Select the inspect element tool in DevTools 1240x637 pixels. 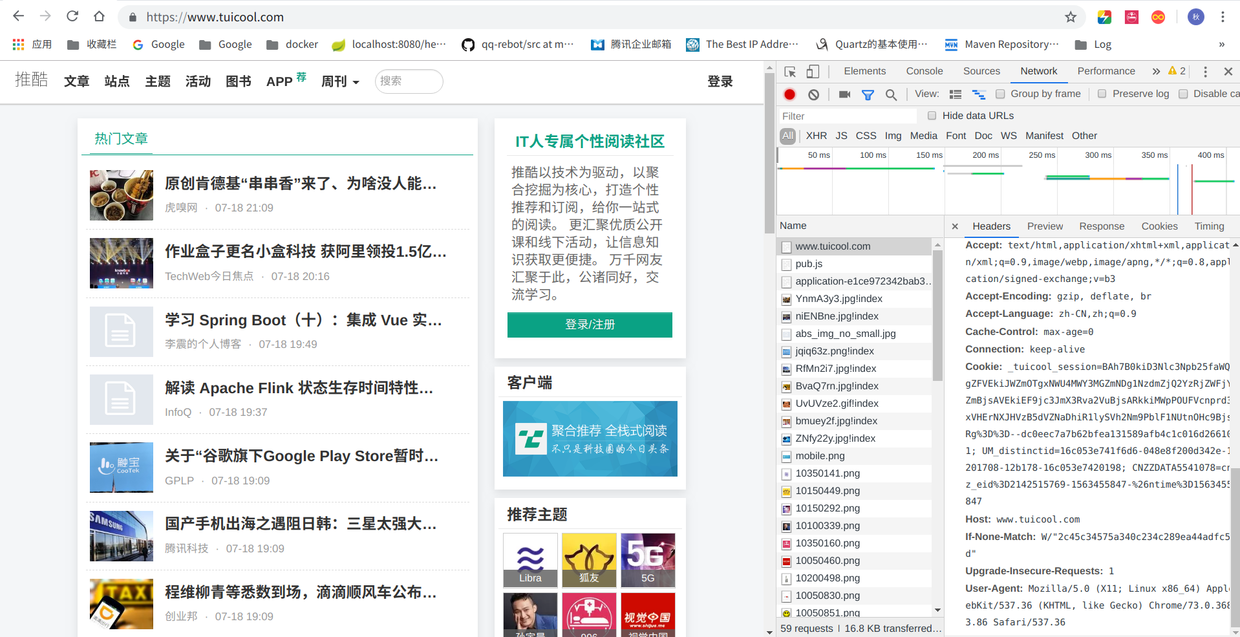pos(788,71)
